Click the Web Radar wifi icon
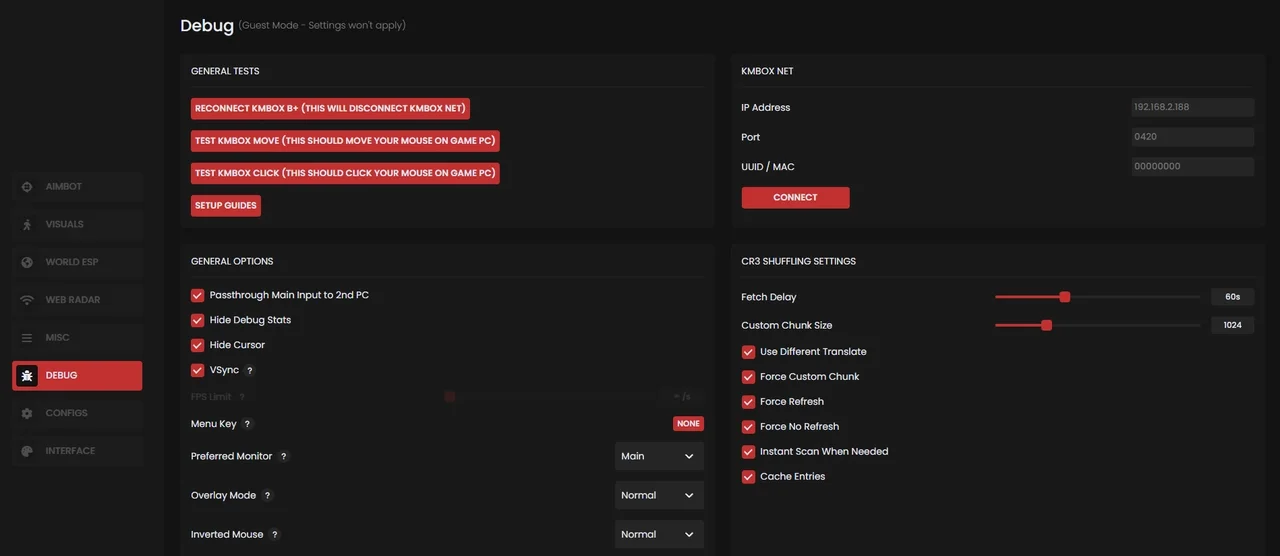 pos(27,300)
